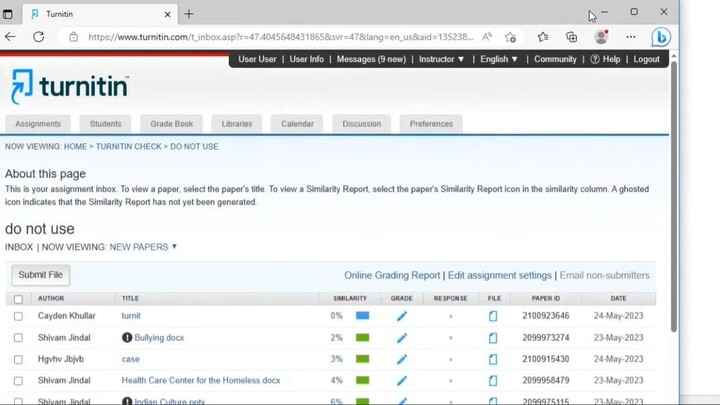
Task: Click the Email non-submitters link
Action: pyautogui.click(x=604, y=276)
